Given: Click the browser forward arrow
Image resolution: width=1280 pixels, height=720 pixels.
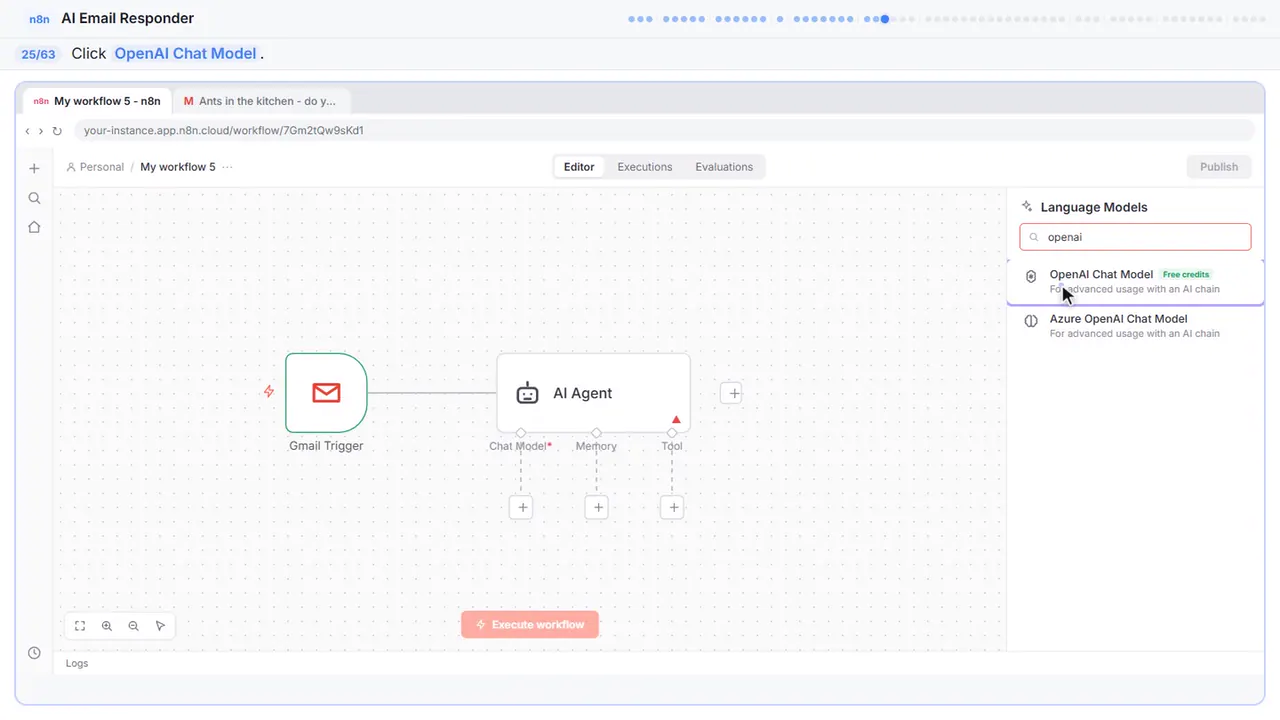Looking at the screenshot, I should pyautogui.click(x=41, y=131).
